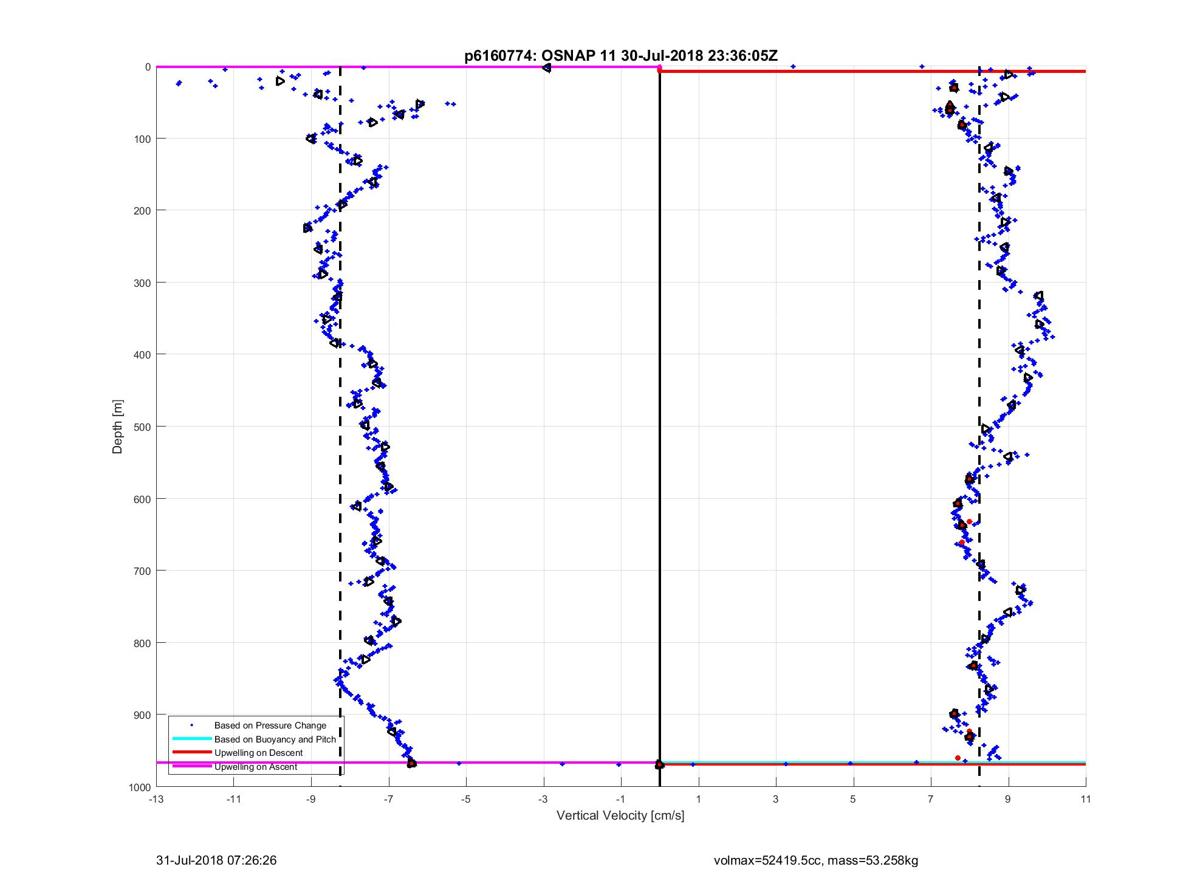Click the depth tick label '800'
The image size is (1200, 885).
click(142, 643)
